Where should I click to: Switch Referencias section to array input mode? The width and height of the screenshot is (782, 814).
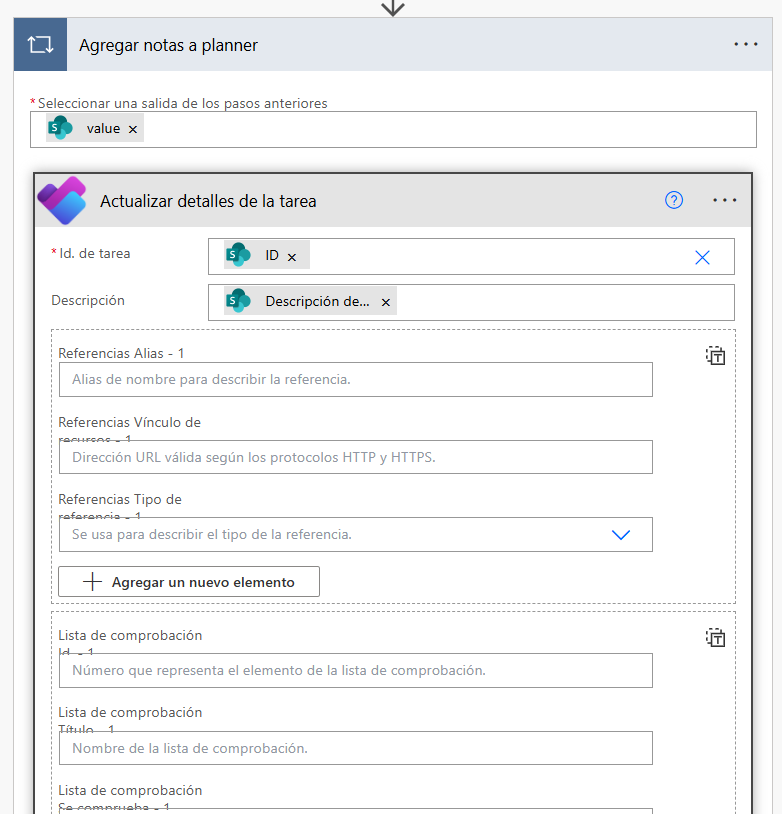tap(715, 355)
